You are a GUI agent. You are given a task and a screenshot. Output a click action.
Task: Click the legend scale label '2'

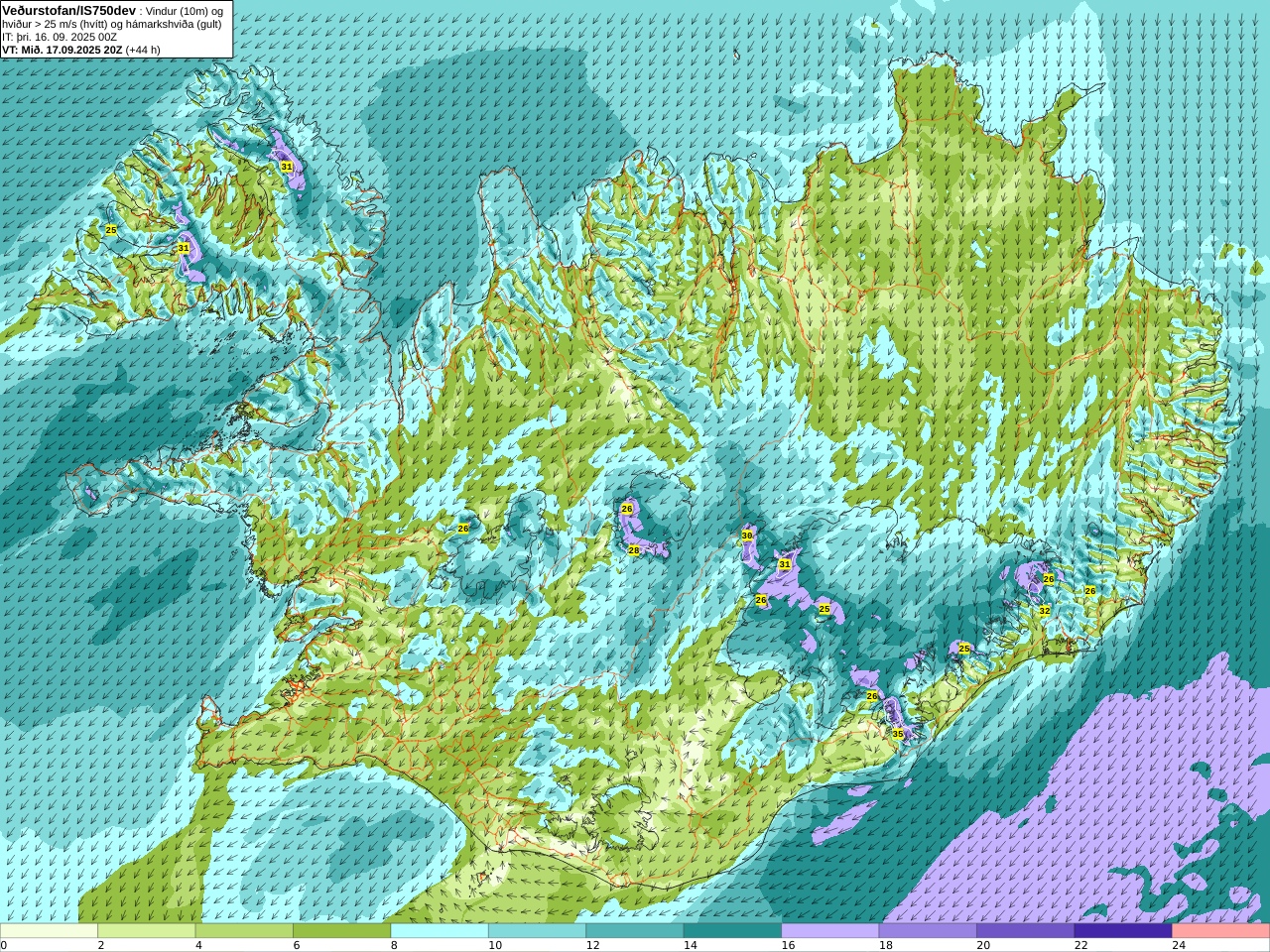(101, 945)
